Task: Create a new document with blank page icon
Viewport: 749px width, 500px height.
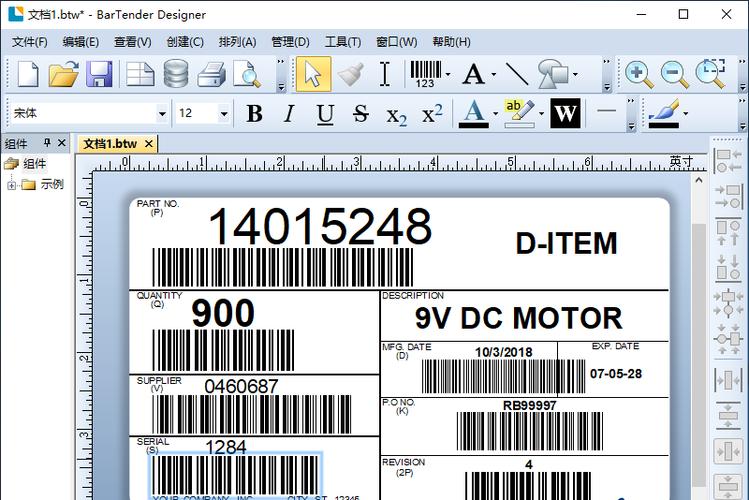Action: (x=28, y=74)
